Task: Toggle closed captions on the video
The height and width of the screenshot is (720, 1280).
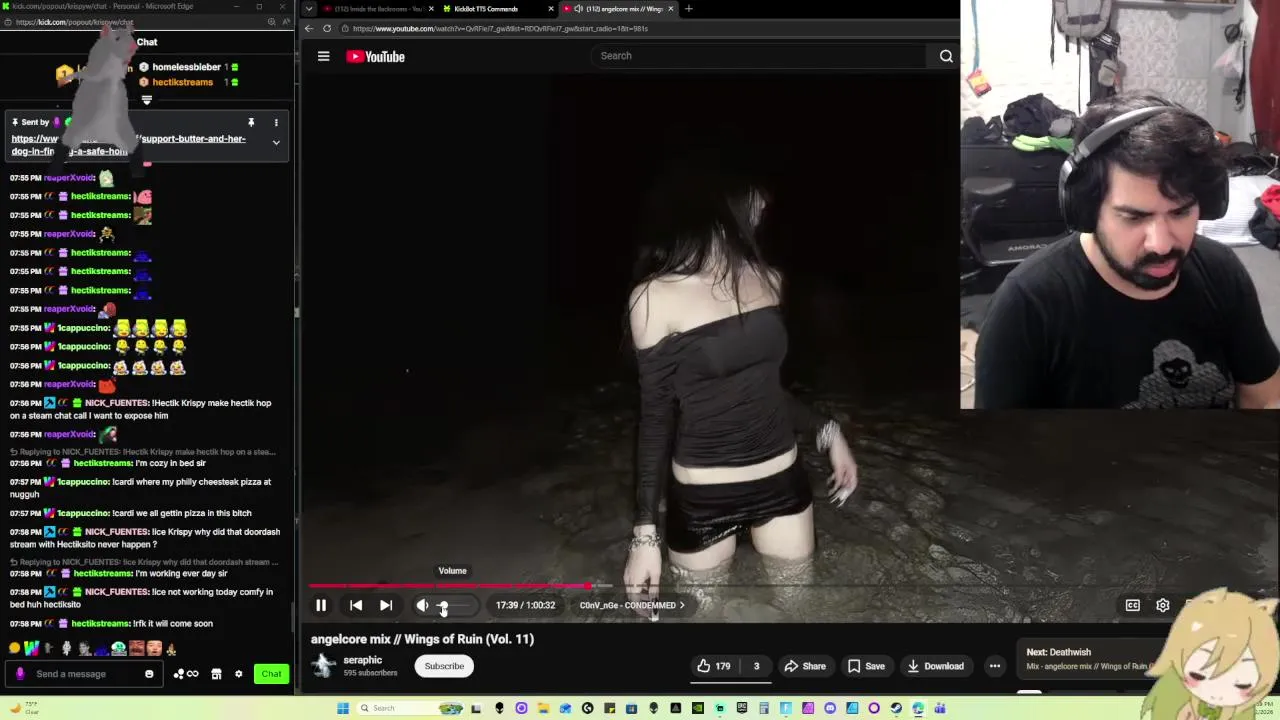Action: pos(1132,605)
